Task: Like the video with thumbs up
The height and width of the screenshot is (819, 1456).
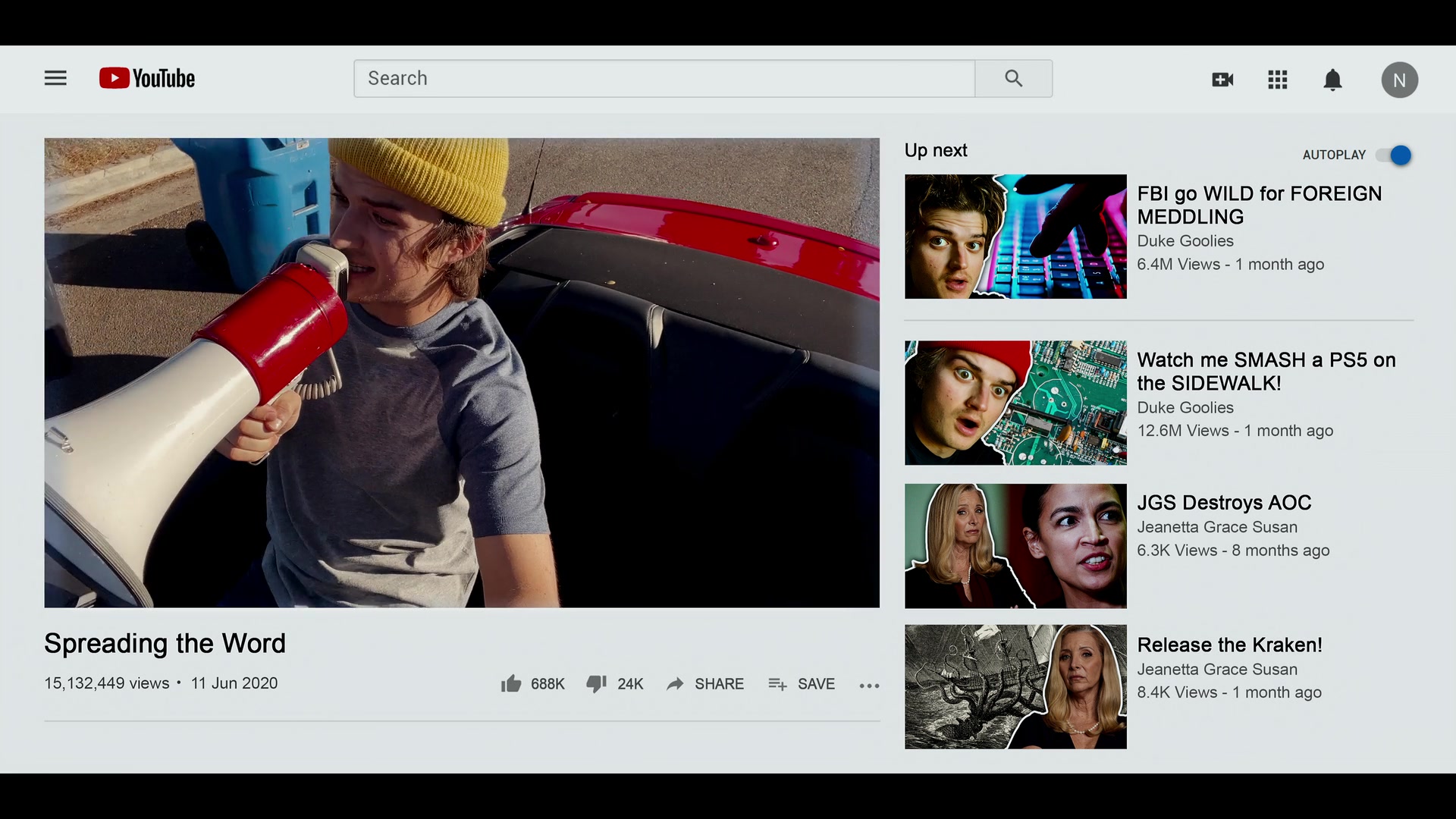Action: point(532,684)
